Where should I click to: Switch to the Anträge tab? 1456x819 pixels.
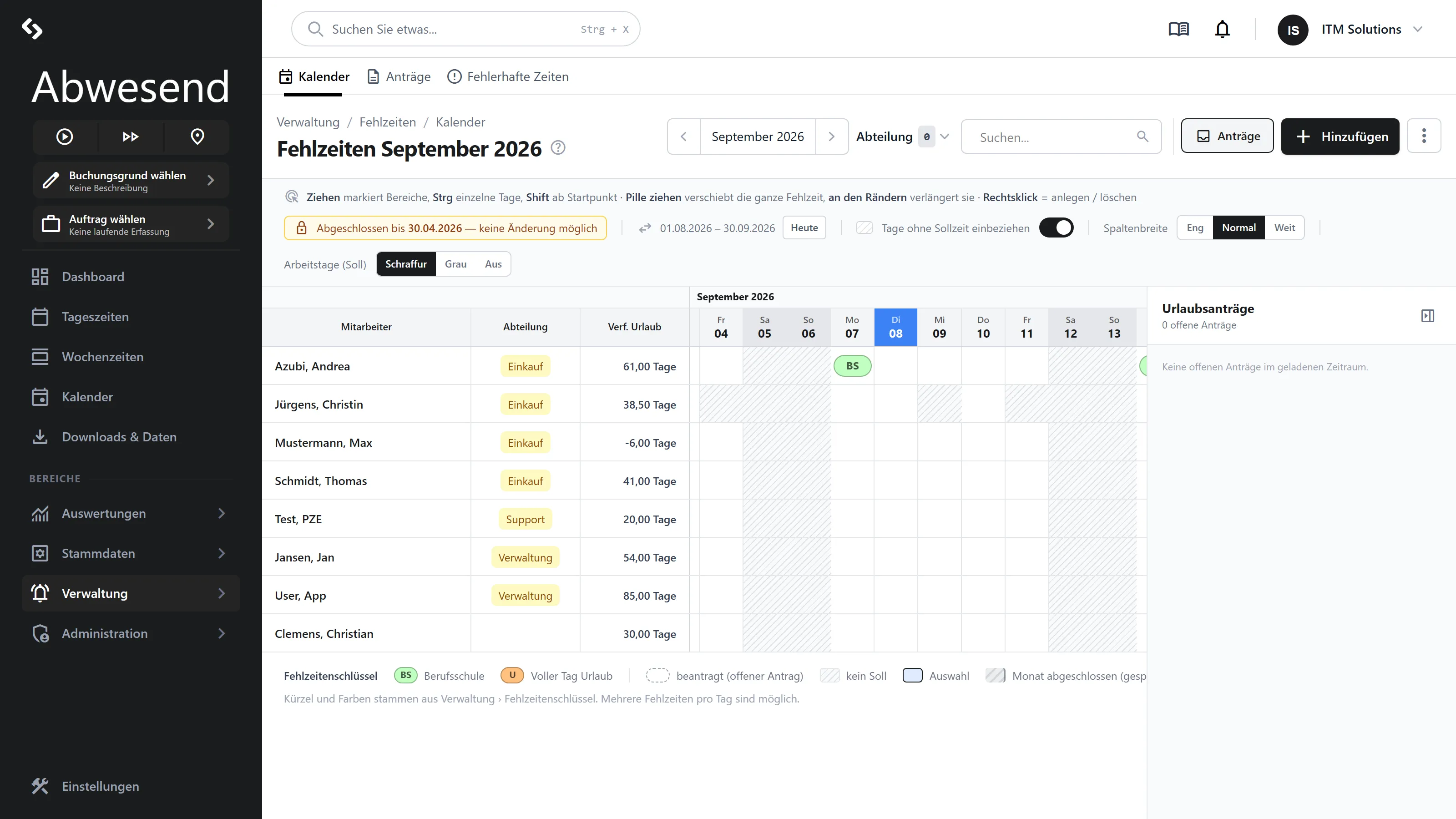point(399,77)
